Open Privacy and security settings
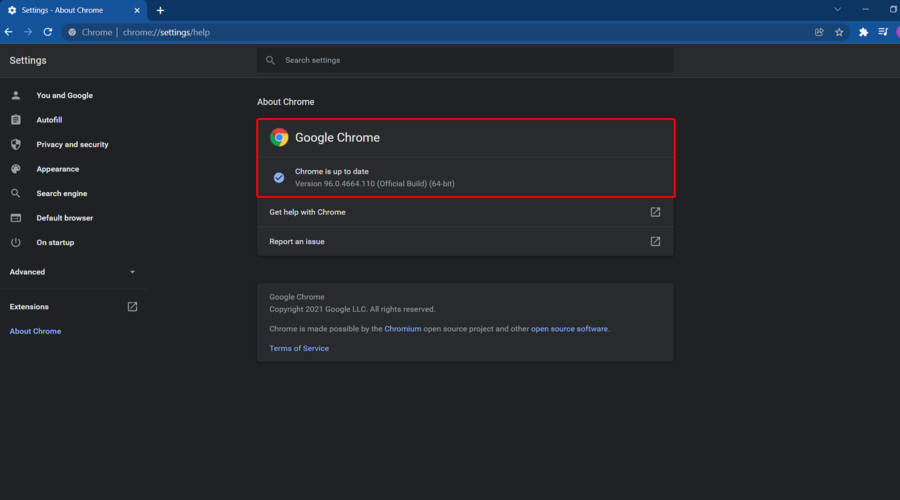Screen dimensions: 900x500 [x=72, y=145]
